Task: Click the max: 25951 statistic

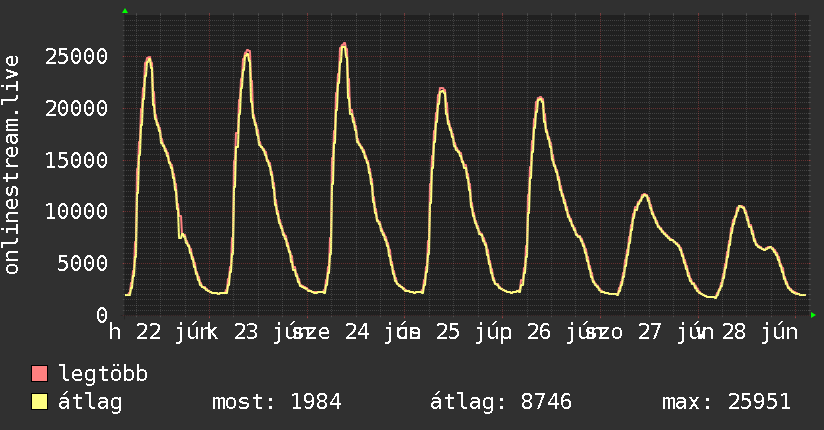Action: (726, 402)
